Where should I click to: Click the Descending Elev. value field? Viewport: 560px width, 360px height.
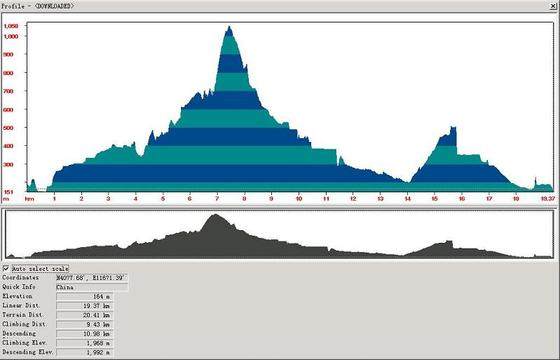click(x=84, y=352)
